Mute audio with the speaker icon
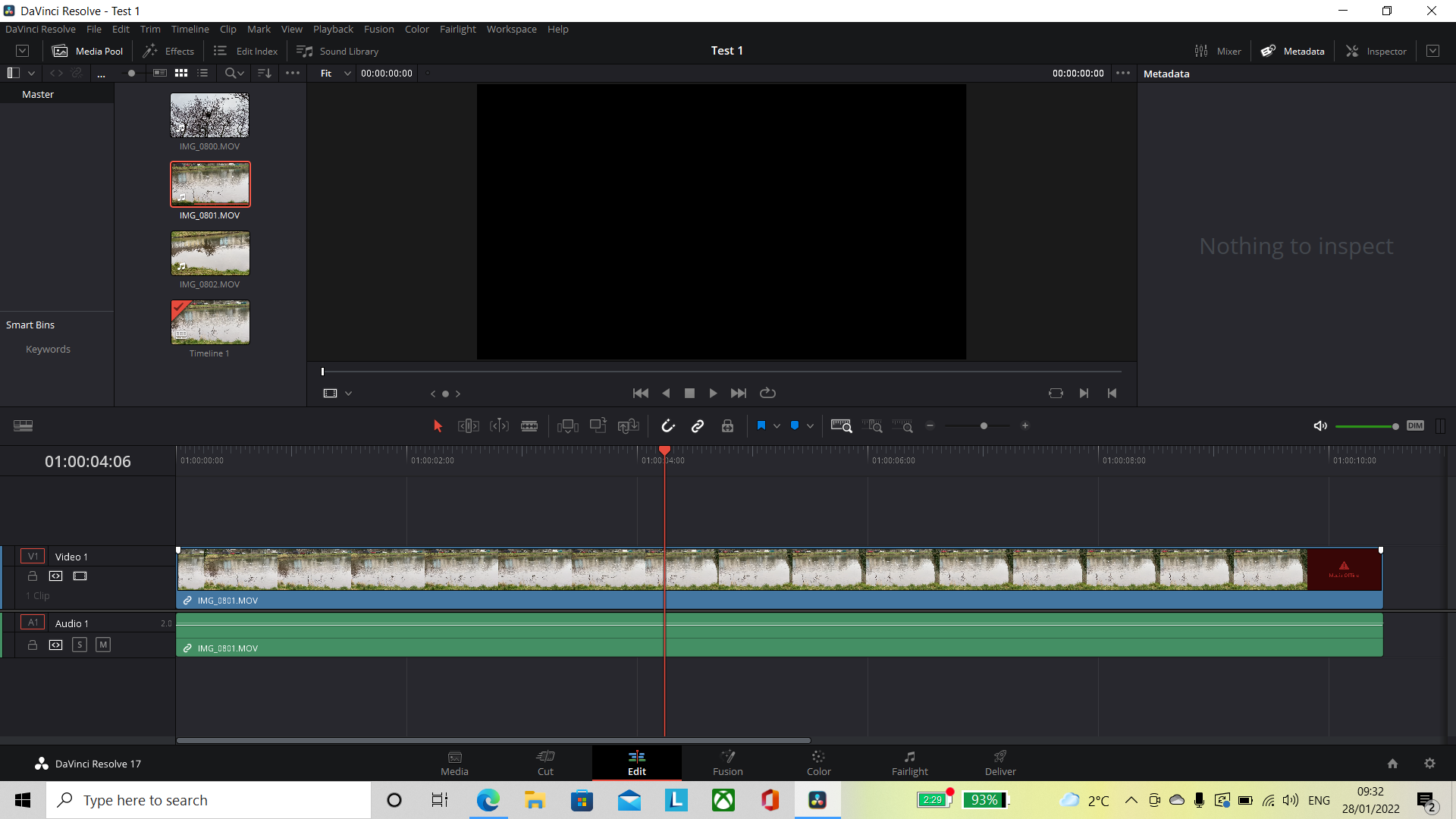This screenshot has width=1456, height=819. (x=1320, y=426)
